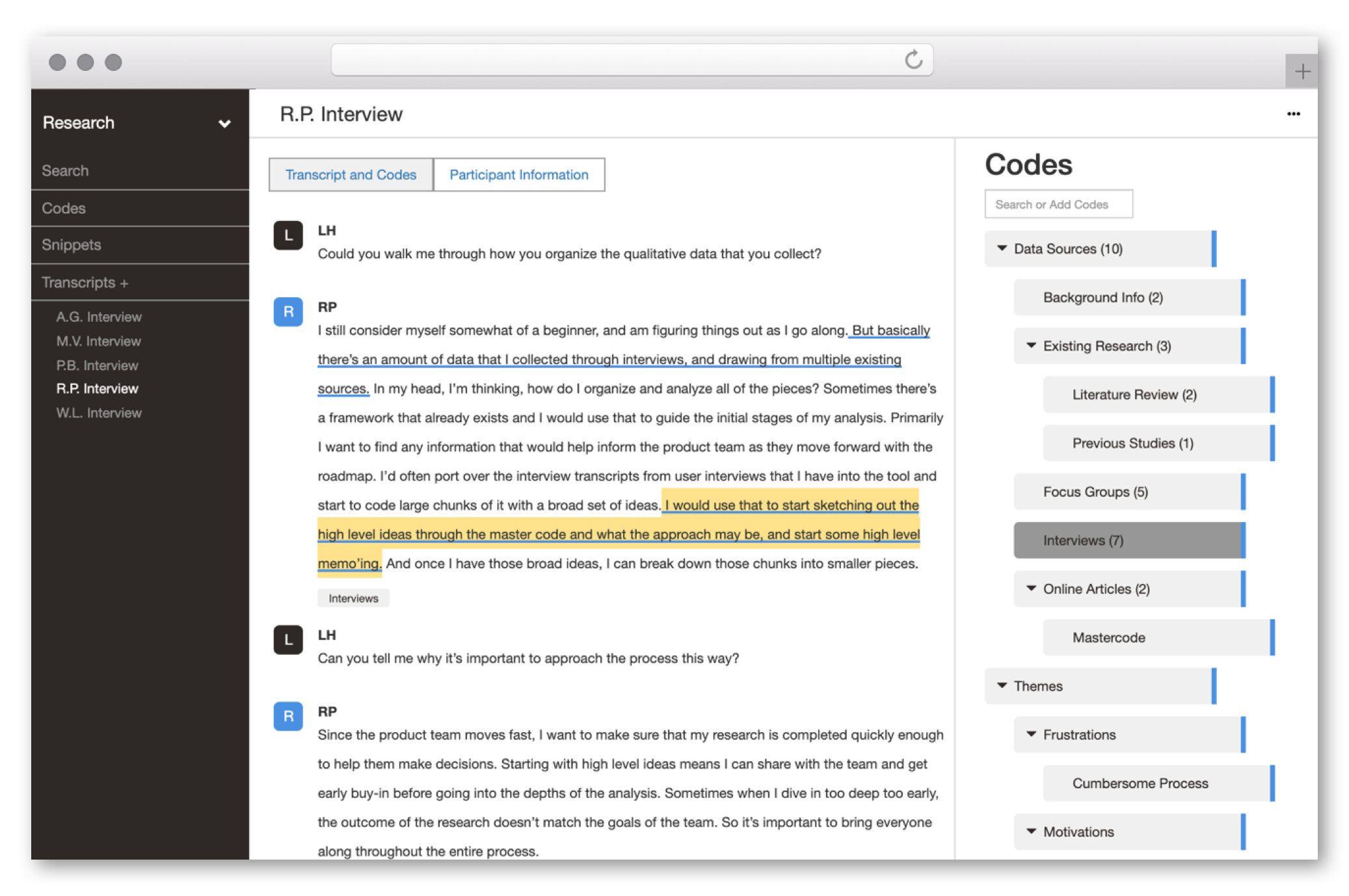Click the plus icon next to Transcripts

pos(126,283)
